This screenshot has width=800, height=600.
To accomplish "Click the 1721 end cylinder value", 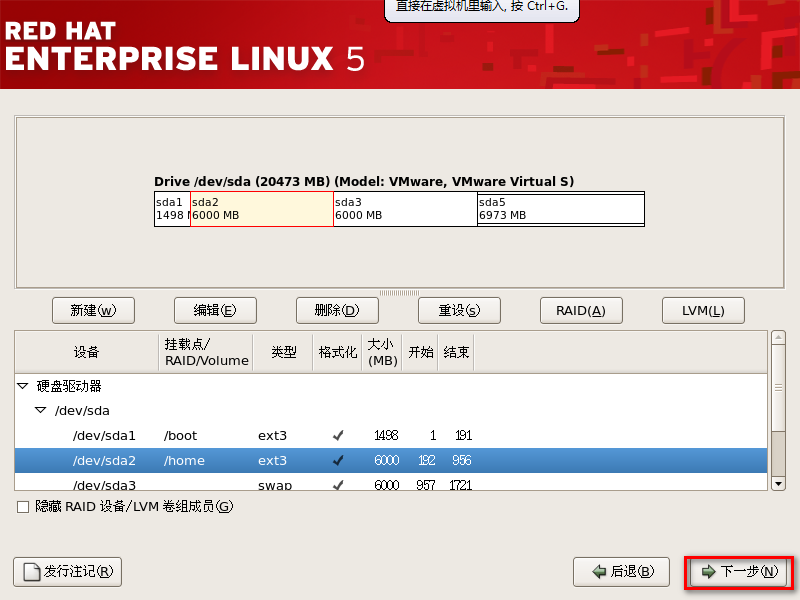I will pyautogui.click(x=460, y=485).
